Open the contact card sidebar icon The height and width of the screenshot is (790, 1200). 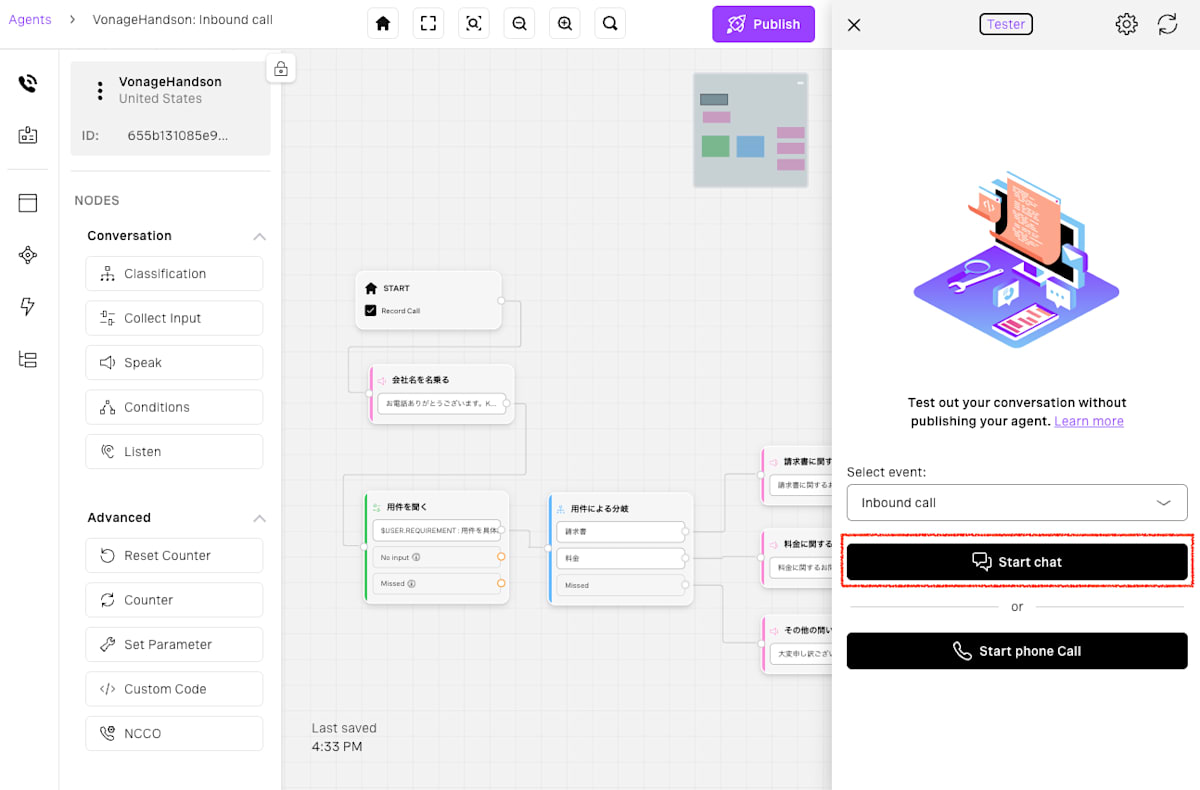click(x=28, y=135)
